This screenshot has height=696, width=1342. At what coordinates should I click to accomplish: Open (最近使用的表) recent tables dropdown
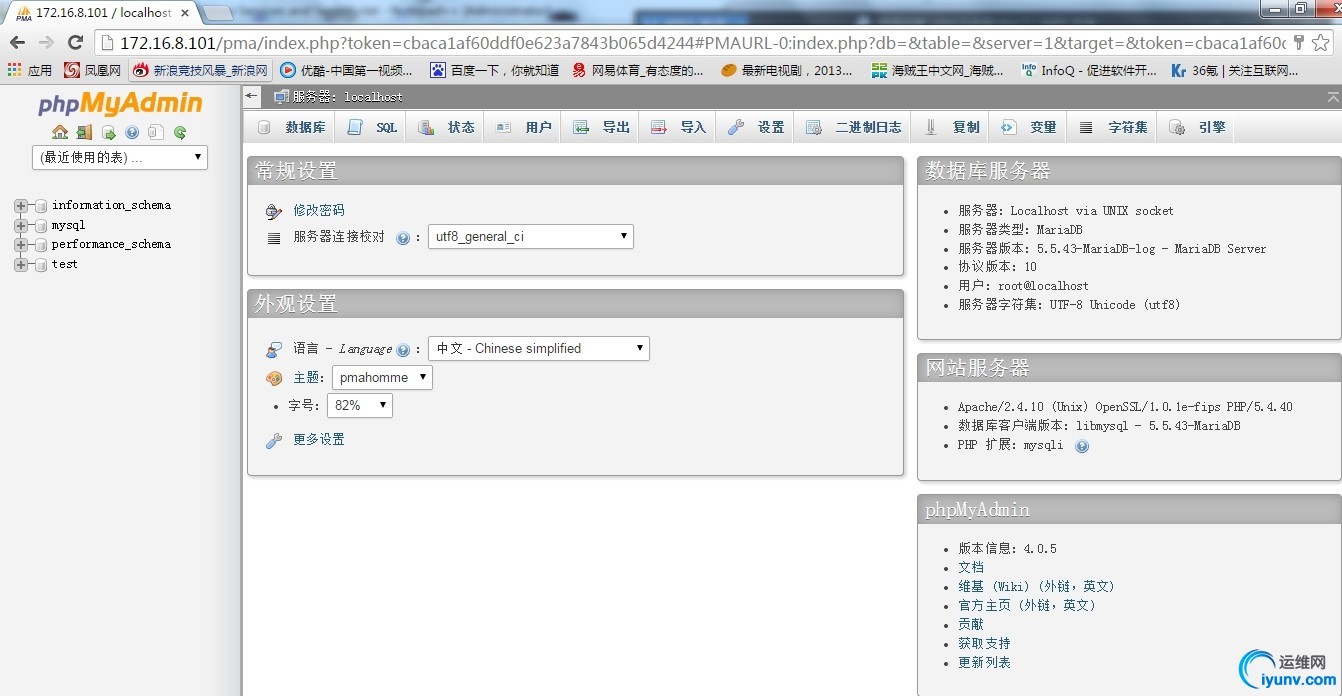pyautogui.click(x=120, y=157)
